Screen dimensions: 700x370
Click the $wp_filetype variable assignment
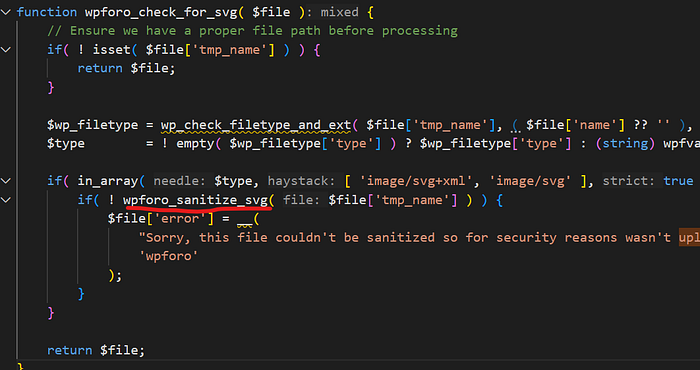click(x=92, y=125)
